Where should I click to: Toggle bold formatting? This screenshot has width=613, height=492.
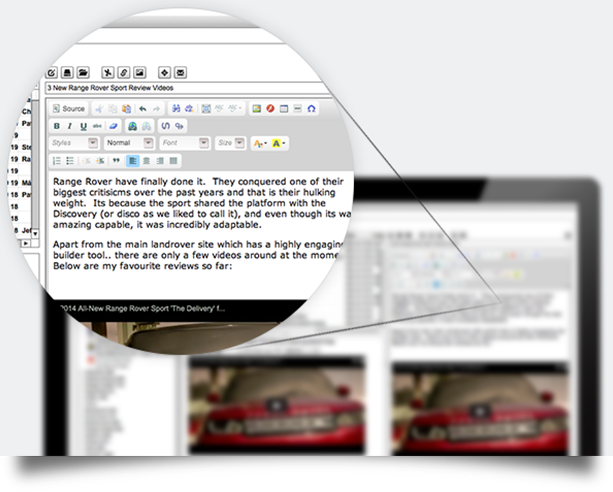[x=57, y=126]
